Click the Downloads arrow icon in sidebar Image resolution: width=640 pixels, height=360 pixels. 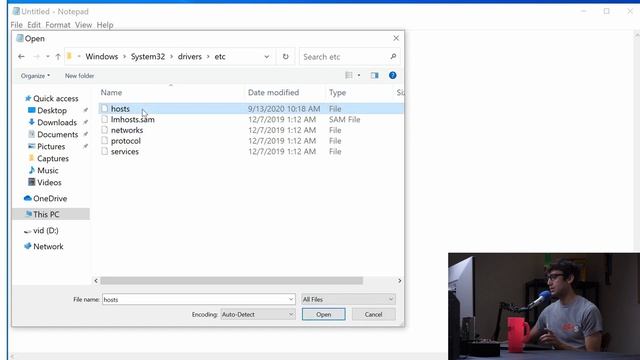click(x=31, y=122)
